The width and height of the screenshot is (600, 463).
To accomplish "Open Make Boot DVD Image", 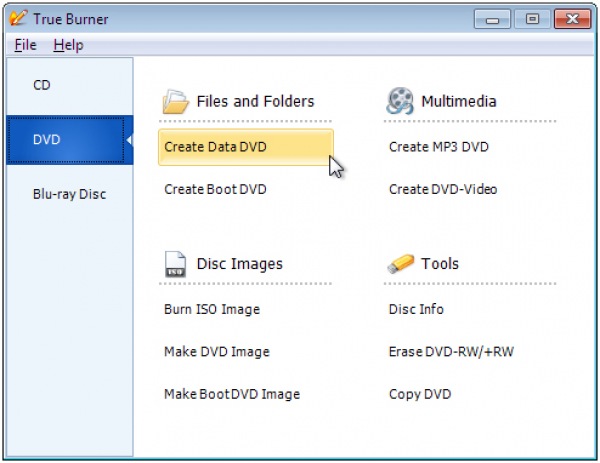I will (231, 394).
